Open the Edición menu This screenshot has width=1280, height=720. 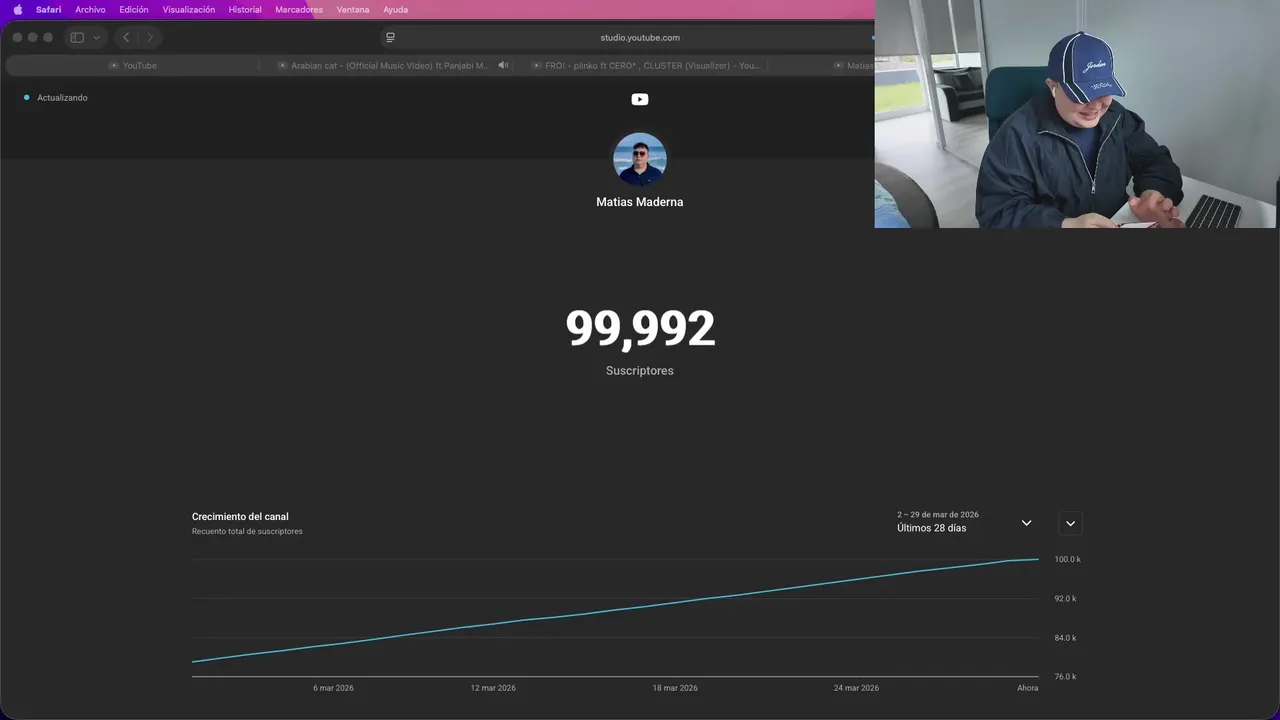pyautogui.click(x=134, y=10)
